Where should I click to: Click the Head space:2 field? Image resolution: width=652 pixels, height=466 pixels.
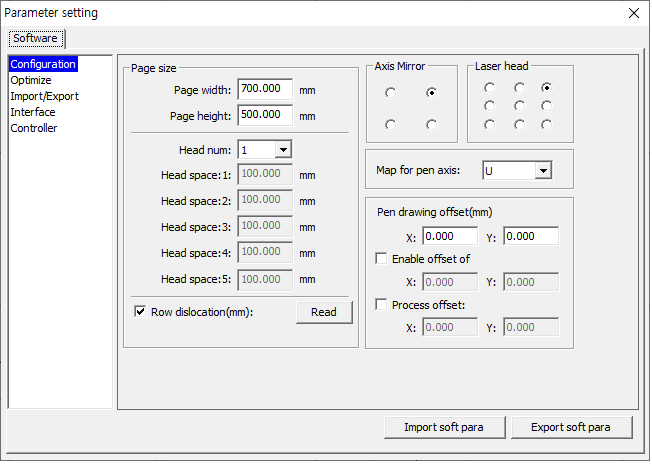[265, 200]
